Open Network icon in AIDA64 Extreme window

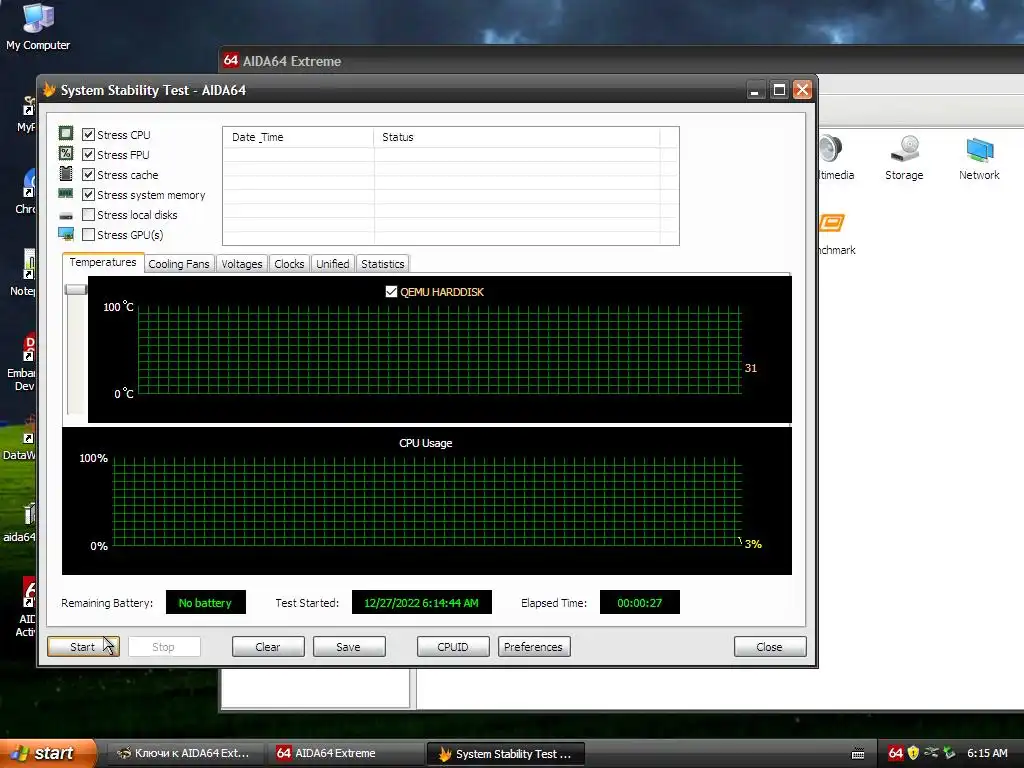tap(979, 157)
